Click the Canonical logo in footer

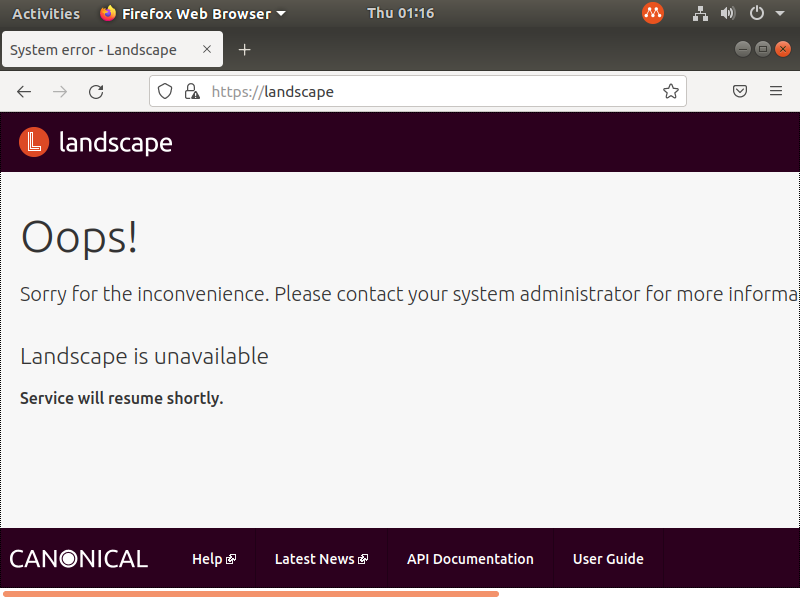coord(79,559)
